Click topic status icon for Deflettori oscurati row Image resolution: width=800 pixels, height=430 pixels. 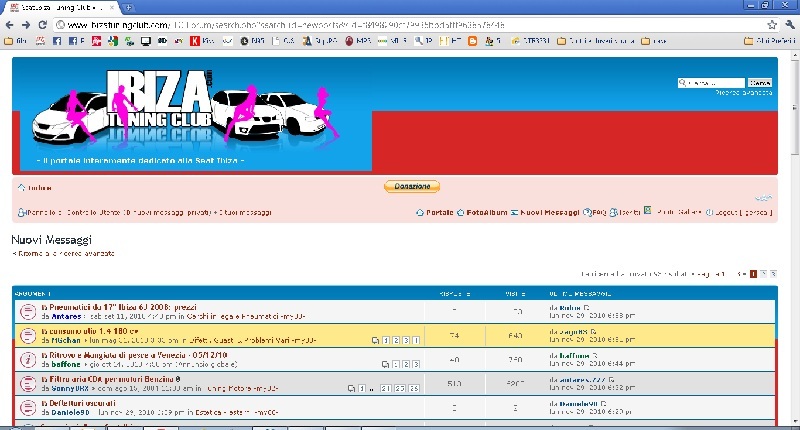point(28,407)
